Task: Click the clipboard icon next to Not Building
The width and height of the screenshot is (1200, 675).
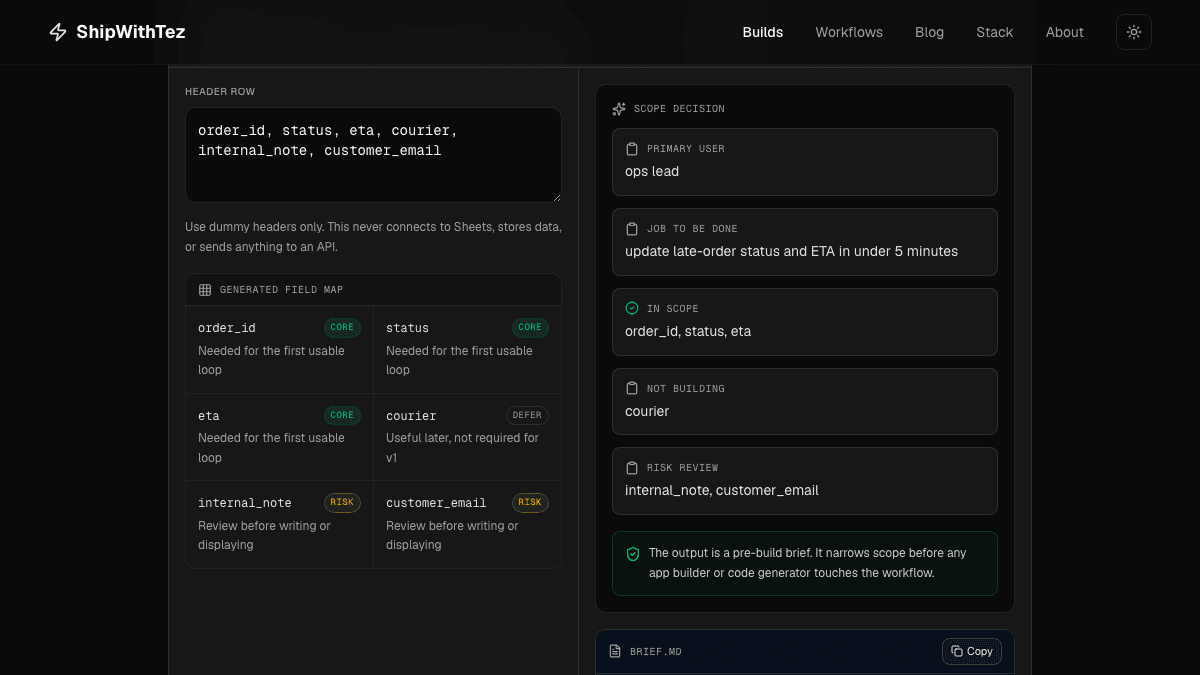Action: tap(632, 388)
